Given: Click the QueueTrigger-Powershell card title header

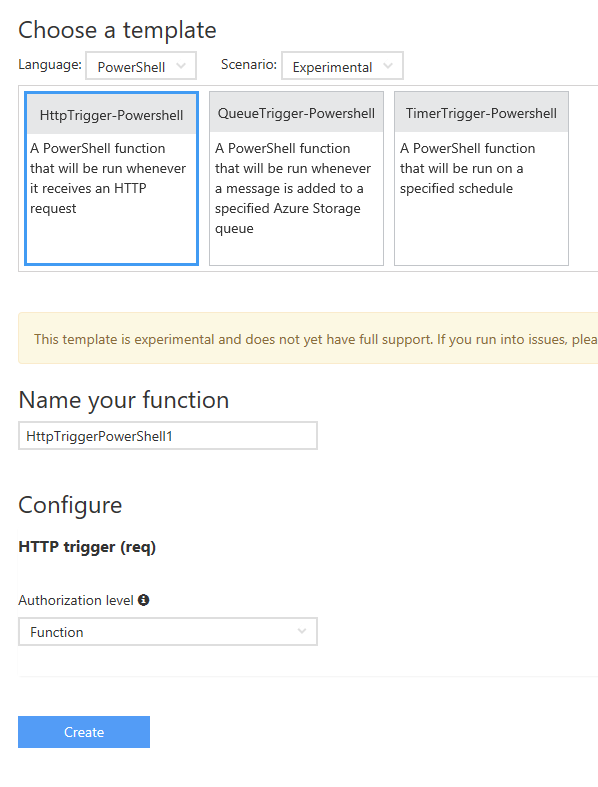Looking at the screenshot, I should pyautogui.click(x=296, y=113).
